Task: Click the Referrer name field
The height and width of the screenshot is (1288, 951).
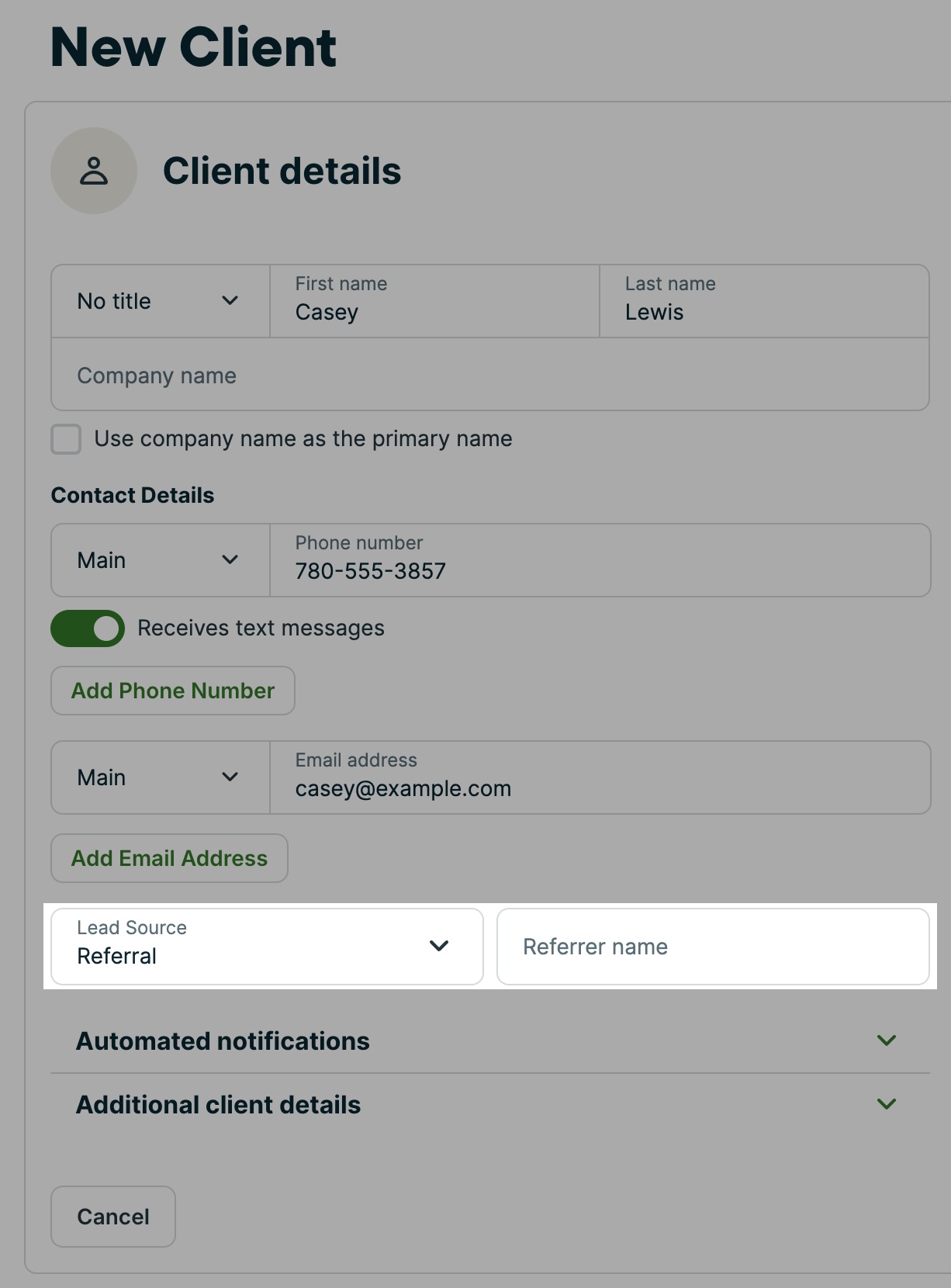Action: tap(712, 947)
